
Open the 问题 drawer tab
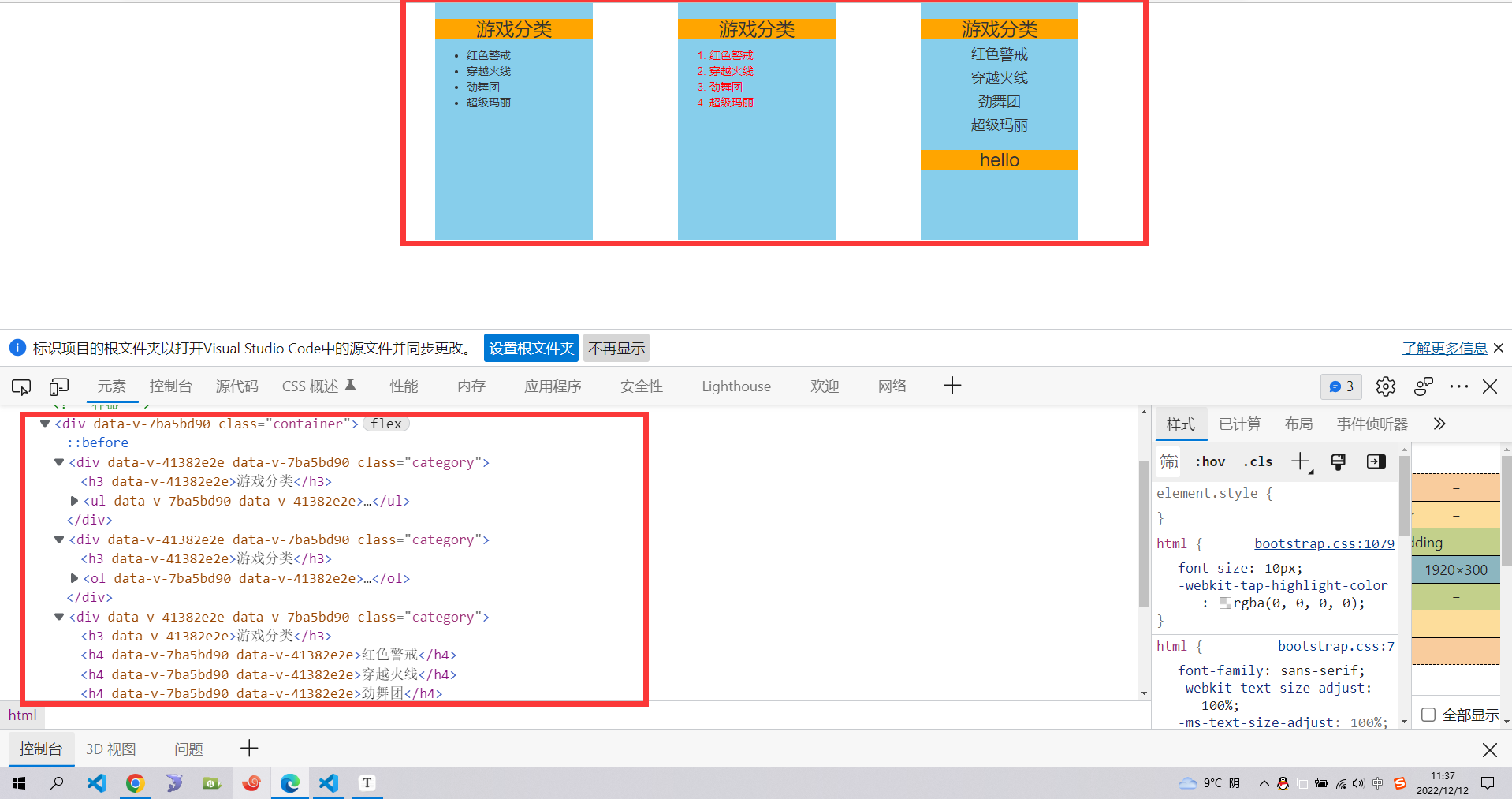coord(189,749)
